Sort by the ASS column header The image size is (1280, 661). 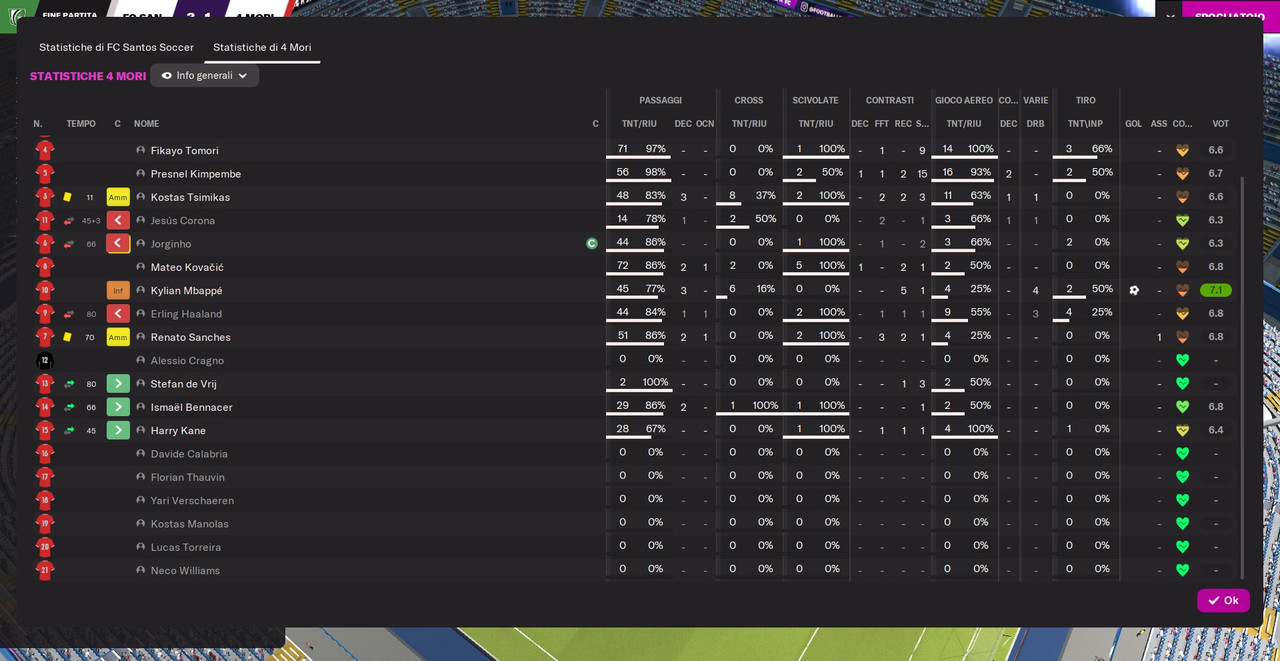coord(1159,124)
